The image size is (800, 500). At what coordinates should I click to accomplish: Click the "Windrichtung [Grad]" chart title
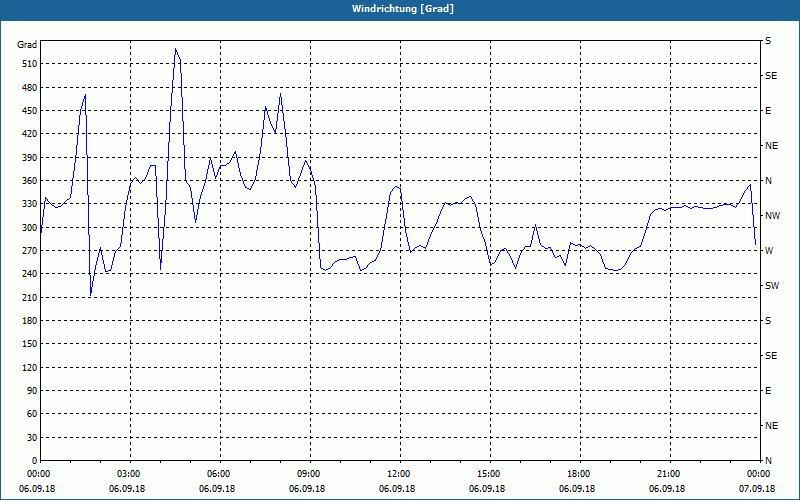click(403, 9)
